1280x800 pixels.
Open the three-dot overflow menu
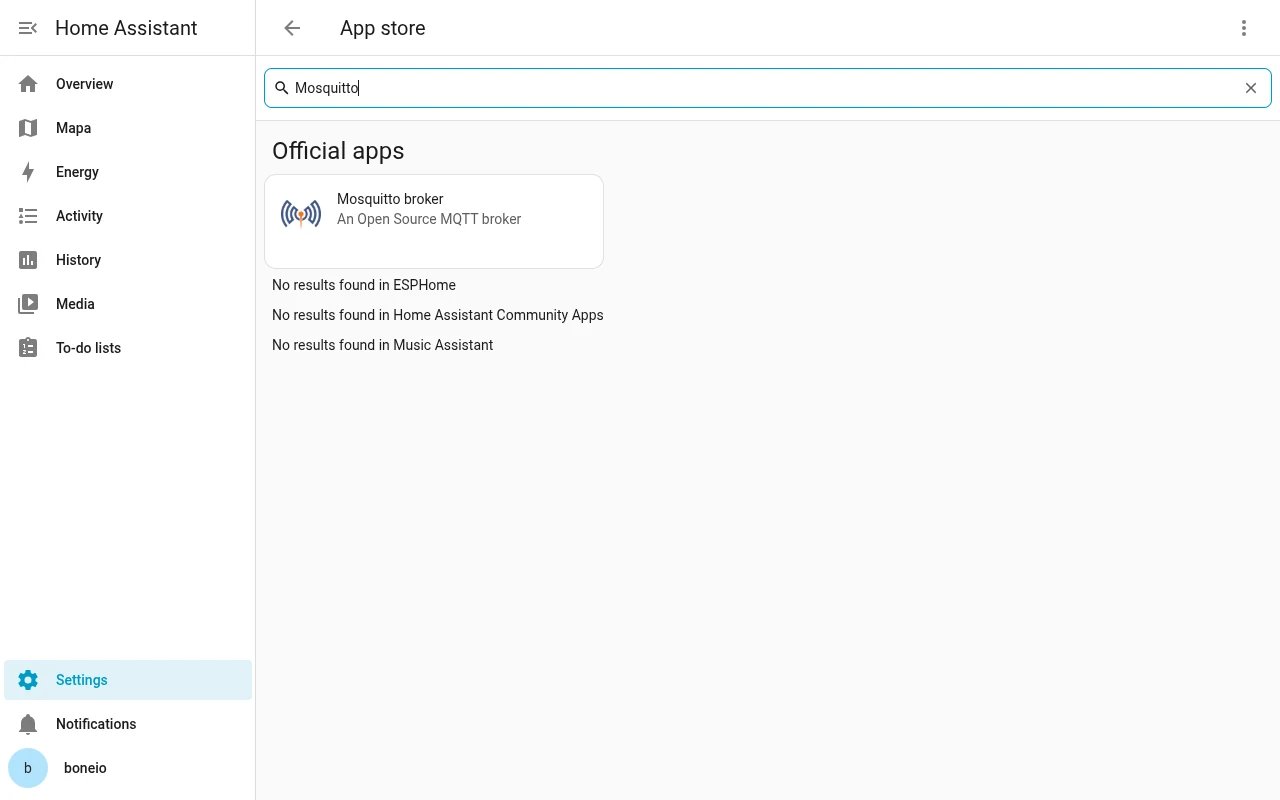click(x=1244, y=28)
